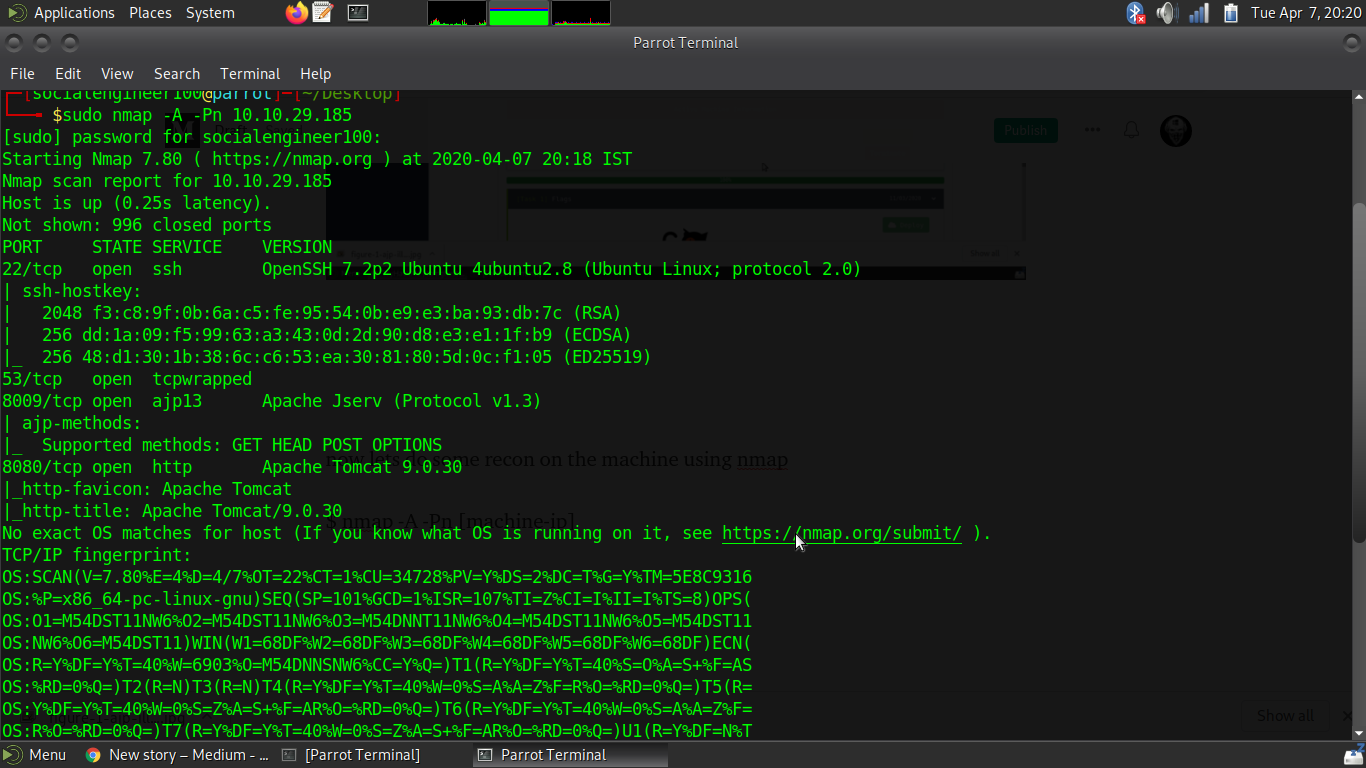Click the '[sudo] password for socialengineer100:' line
The height and width of the screenshot is (768, 1366).
point(192,137)
